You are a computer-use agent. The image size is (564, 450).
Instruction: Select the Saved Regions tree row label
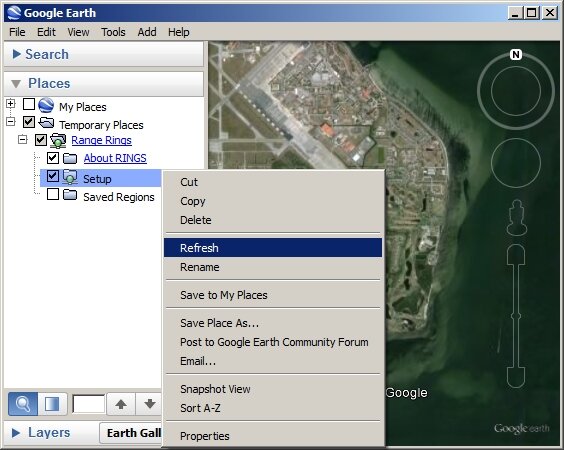(119, 197)
